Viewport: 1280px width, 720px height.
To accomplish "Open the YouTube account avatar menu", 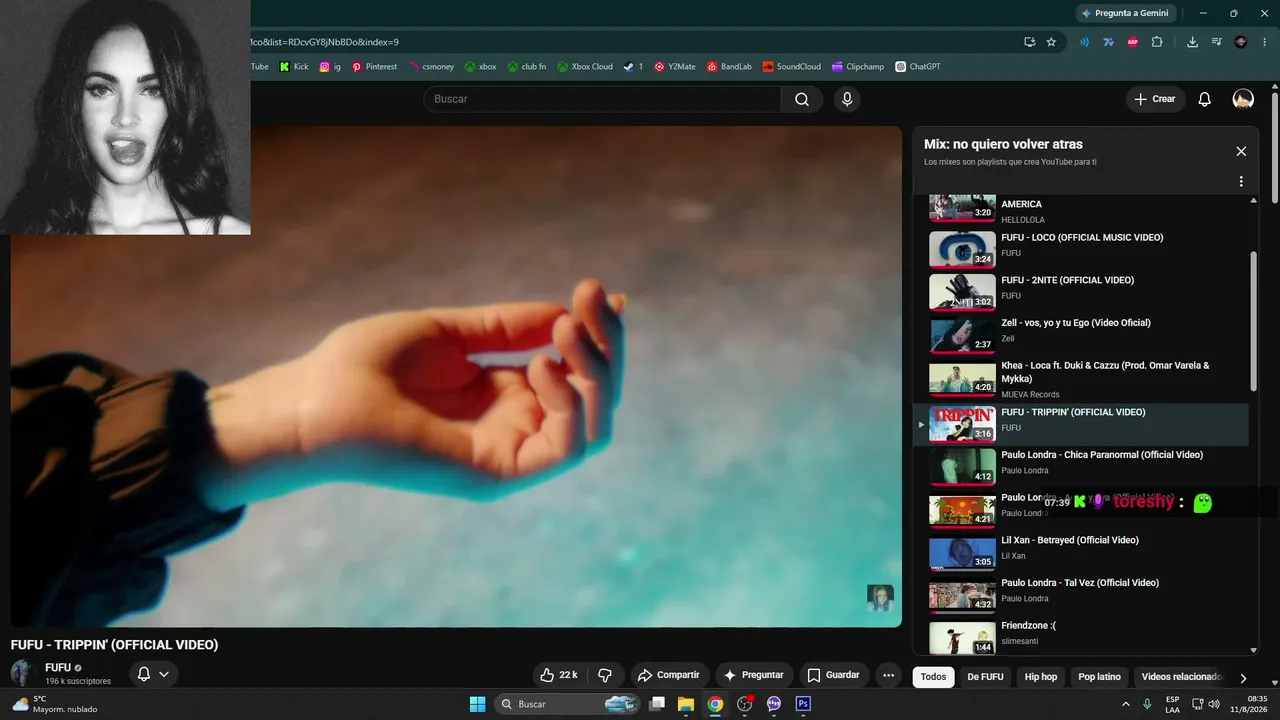I will point(1243,99).
